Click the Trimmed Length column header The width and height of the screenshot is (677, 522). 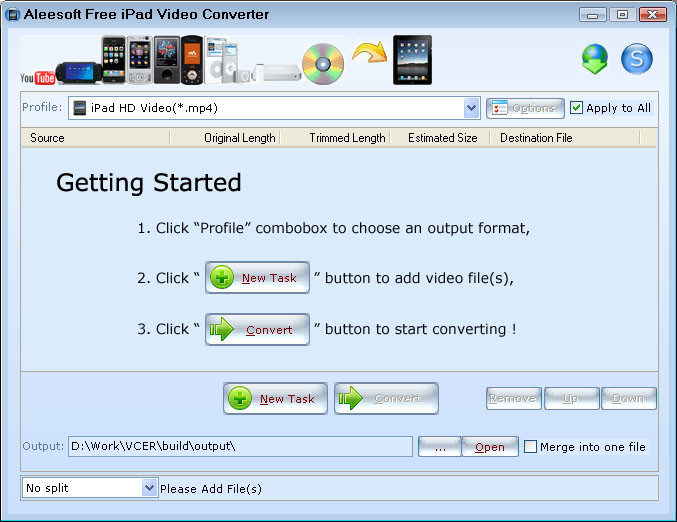(335, 138)
